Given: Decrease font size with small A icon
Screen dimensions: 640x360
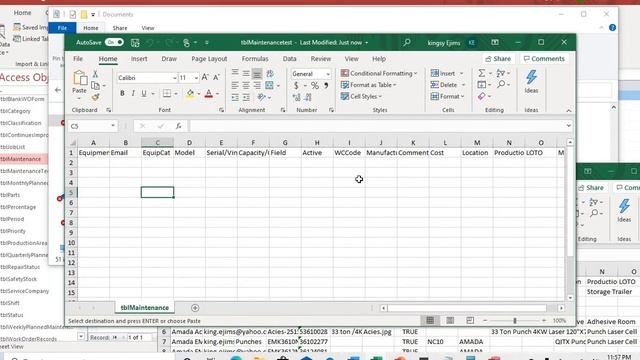Looking at the screenshot, I should point(216,77).
